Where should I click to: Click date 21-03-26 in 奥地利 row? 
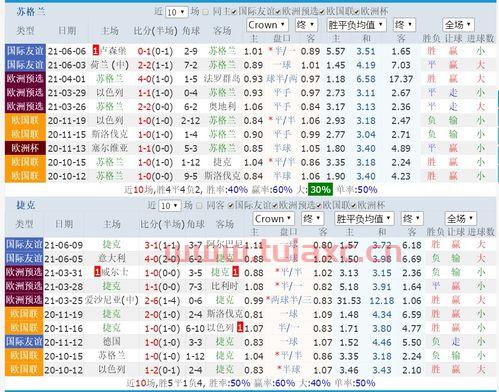[67, 107]
